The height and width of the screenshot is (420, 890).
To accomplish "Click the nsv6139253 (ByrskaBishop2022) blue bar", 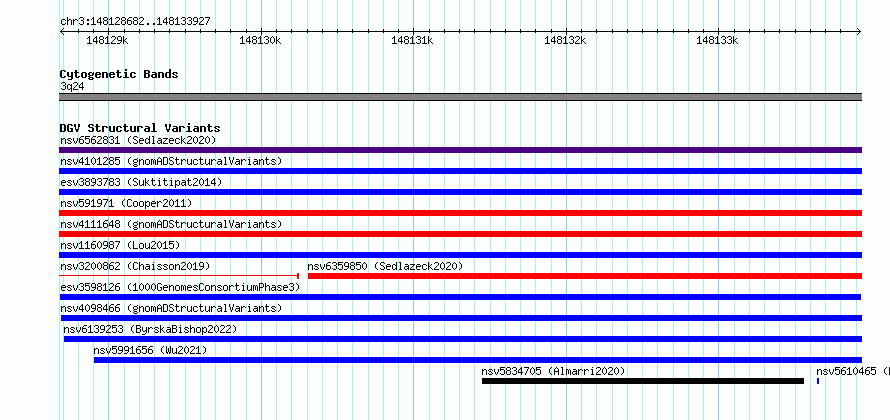I will (463, 339).
